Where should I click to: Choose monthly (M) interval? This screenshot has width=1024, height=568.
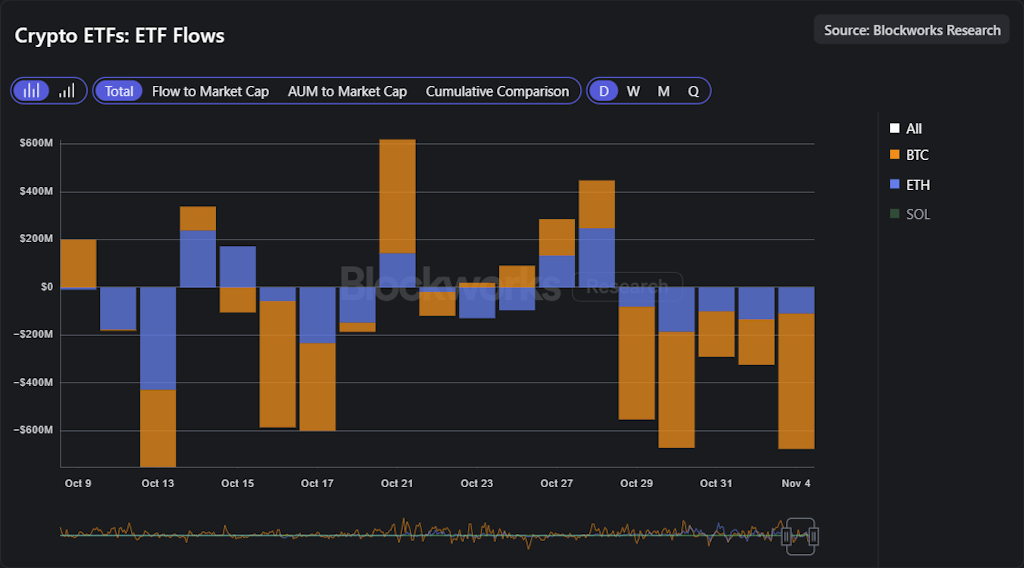click(x=663, y=91)
